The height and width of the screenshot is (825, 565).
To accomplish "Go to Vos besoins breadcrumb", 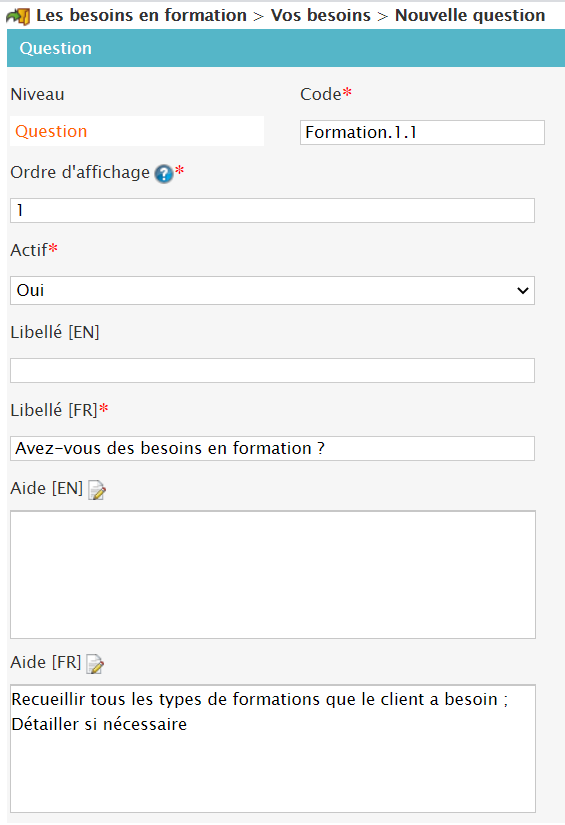I will point(321,16).
